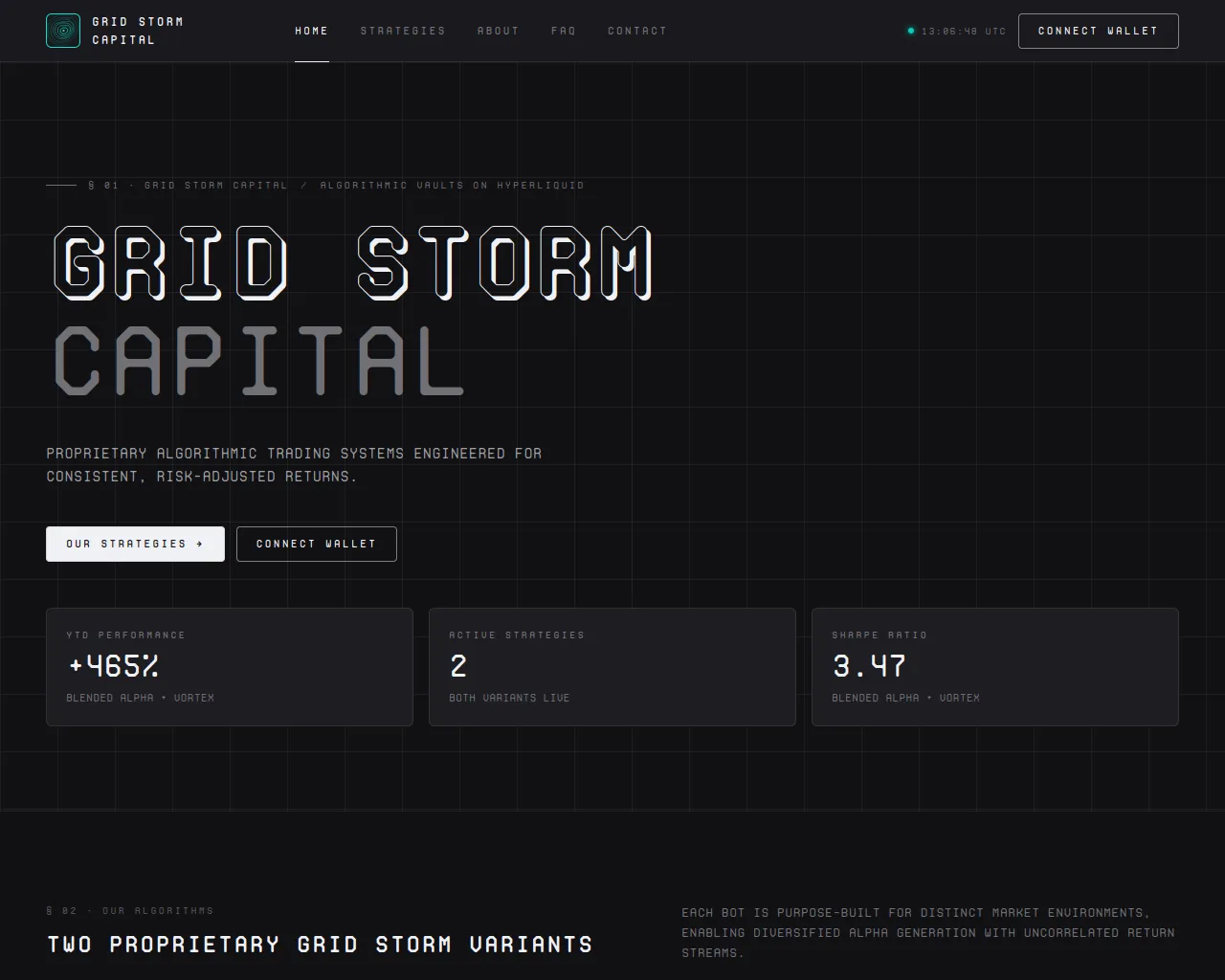The height and width of the screenshot is (980, 1225).
Task: Click Blended Alpha + Vortex under YTD Performance
Action: [x=141, y=698]
